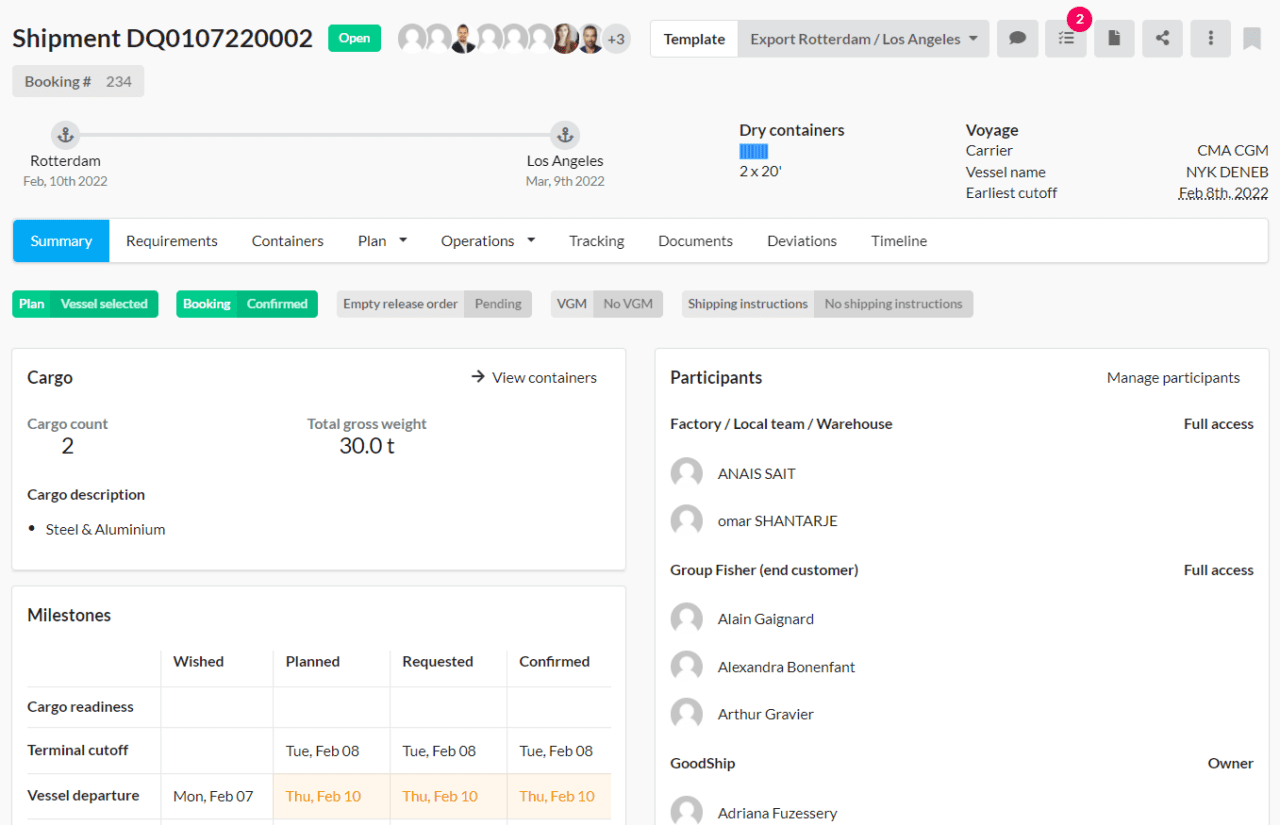Toggle the Empty release order Pending status
Screen dimensions: 1280x825
(434, 303)
